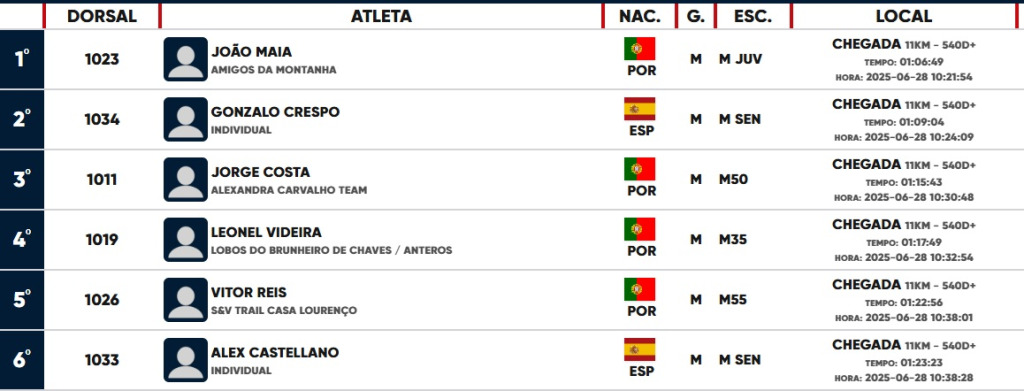Click Leonel Videira's profile avatar icon
1024x391 pixels.
[185, 240]
